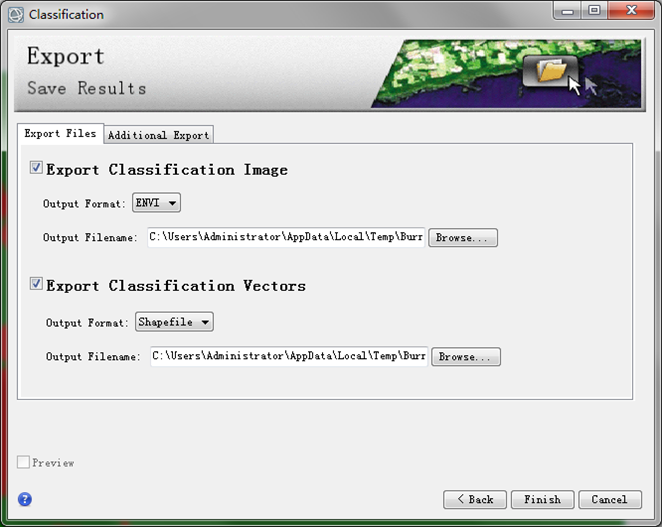Maximize the Classification window
The width and height of the screenshot is (662, 527).
click(594, 11)
